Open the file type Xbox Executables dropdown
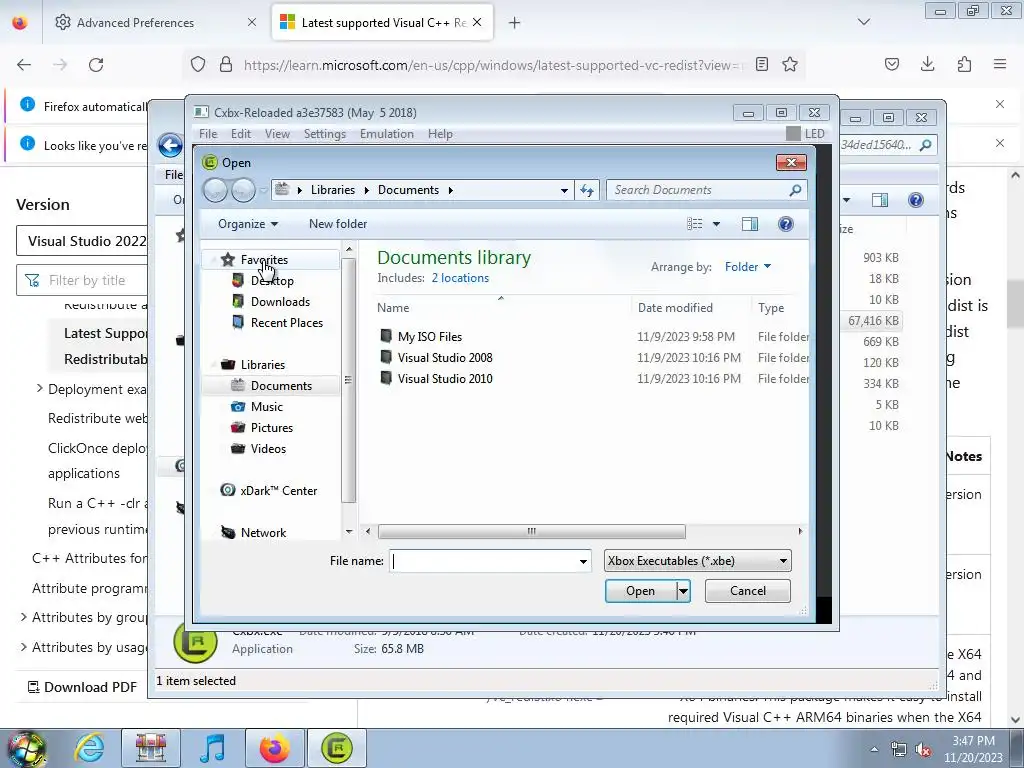This screenshot has width=1024, height=768. pos(697,561)
